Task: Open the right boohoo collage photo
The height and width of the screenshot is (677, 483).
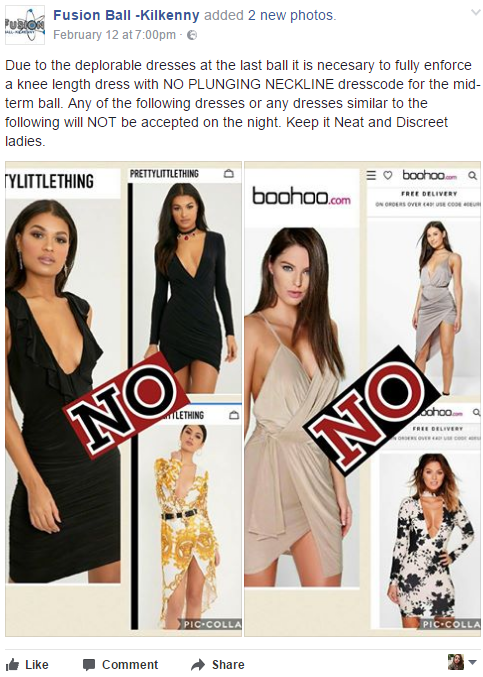Action: pos(363,399)
